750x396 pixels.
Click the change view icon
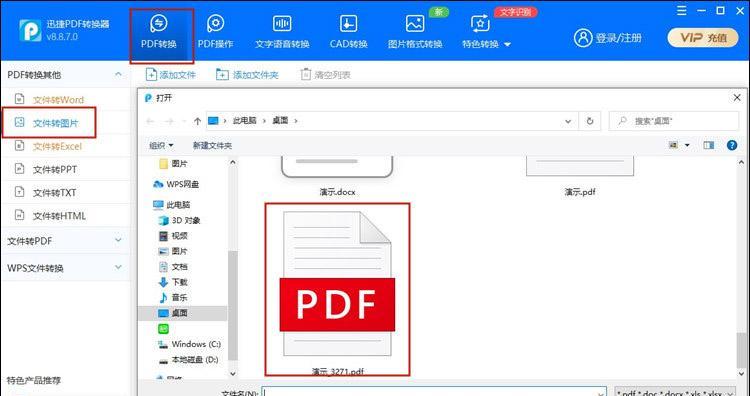674,145
